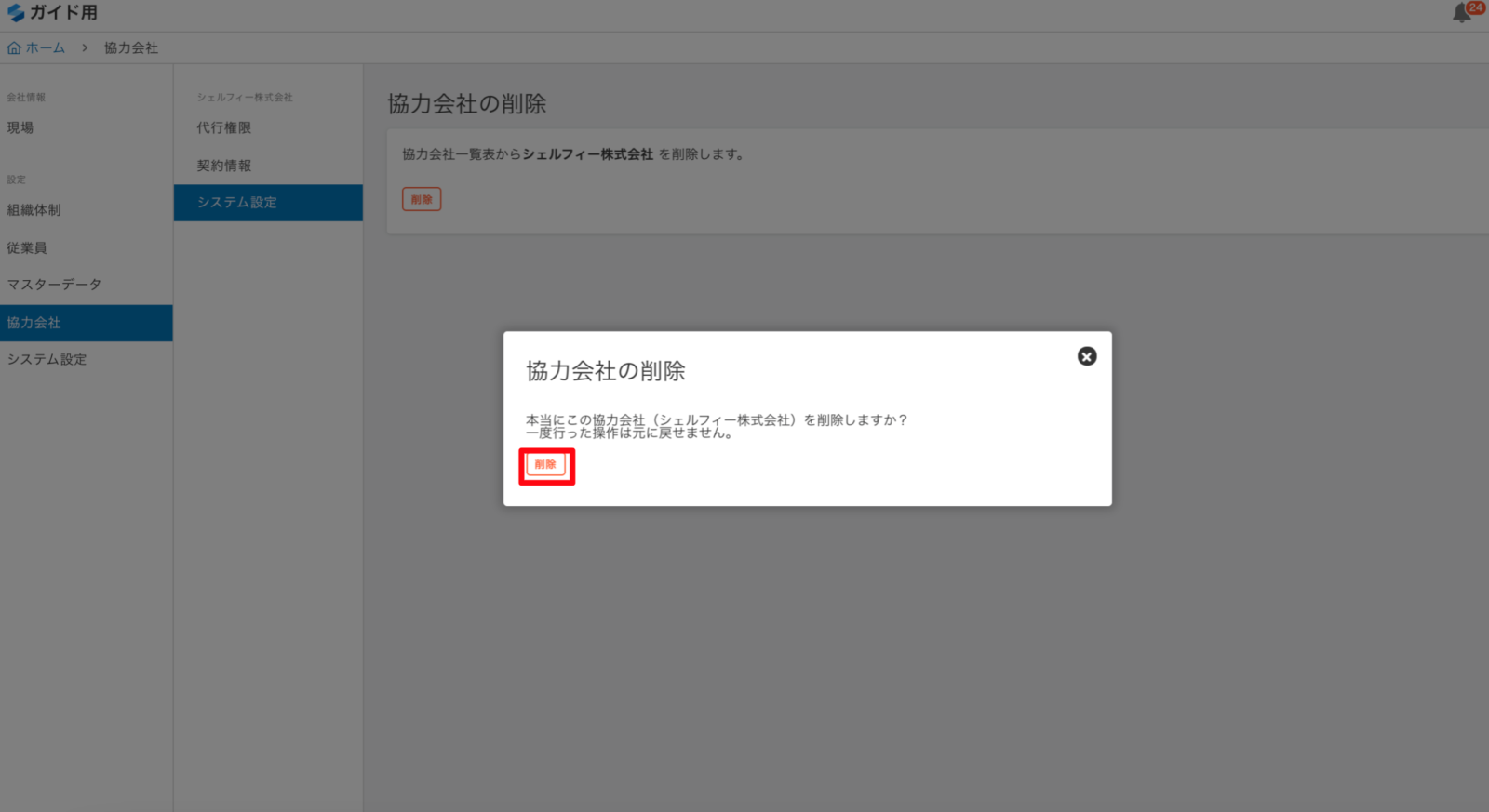Click the home icon in breadcrumb
Viewport: 1489px width, 812px height.
[x=14, y=48]
